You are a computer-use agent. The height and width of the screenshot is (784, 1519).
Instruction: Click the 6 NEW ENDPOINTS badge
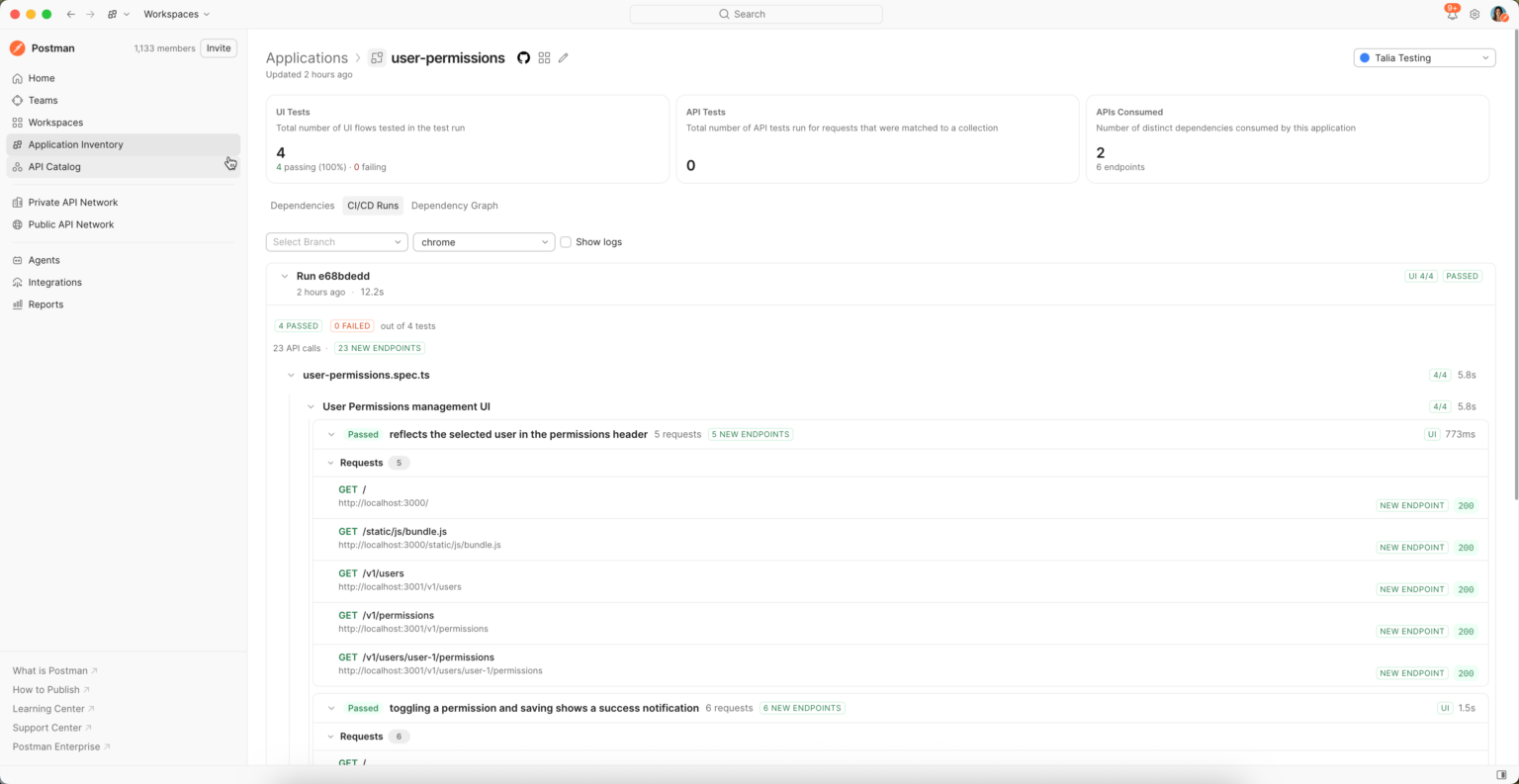click(802, 709)
